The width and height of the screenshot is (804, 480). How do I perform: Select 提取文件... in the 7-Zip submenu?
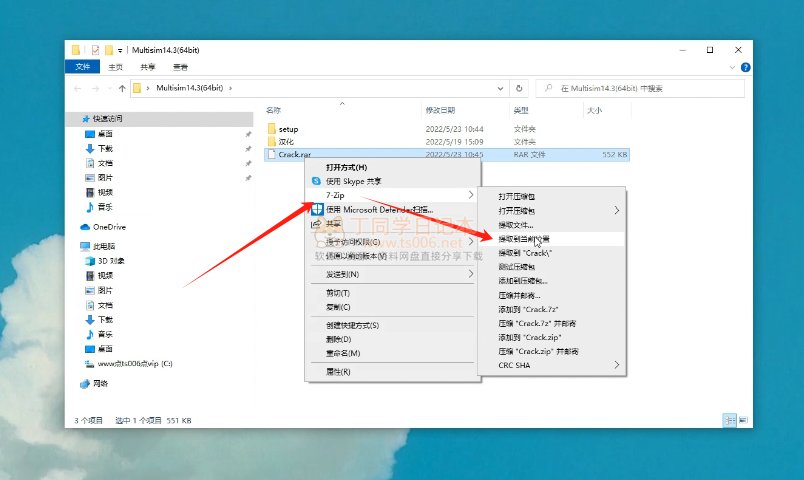551,225
